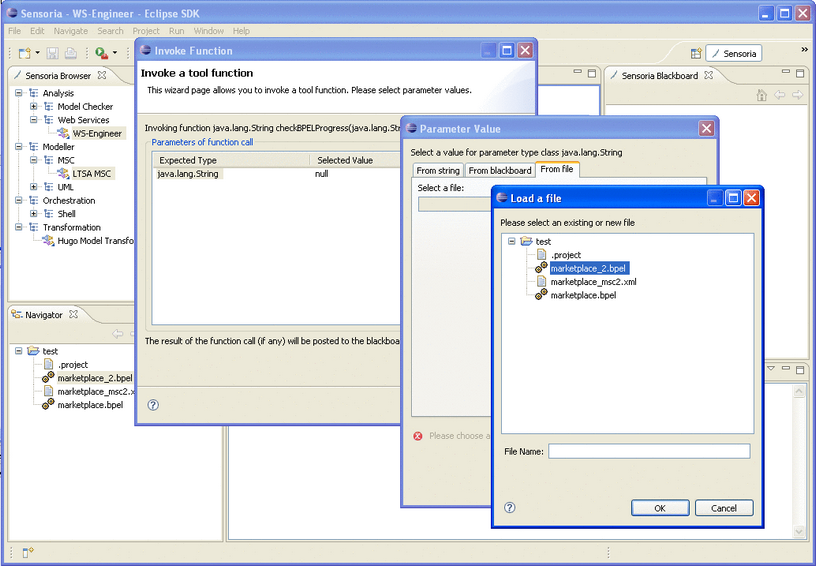Image resolution: width=816 pixels, height=566 pixels.
Task: Select marketplace.bpel in Load a file dialog
Action: pos(583,295)
